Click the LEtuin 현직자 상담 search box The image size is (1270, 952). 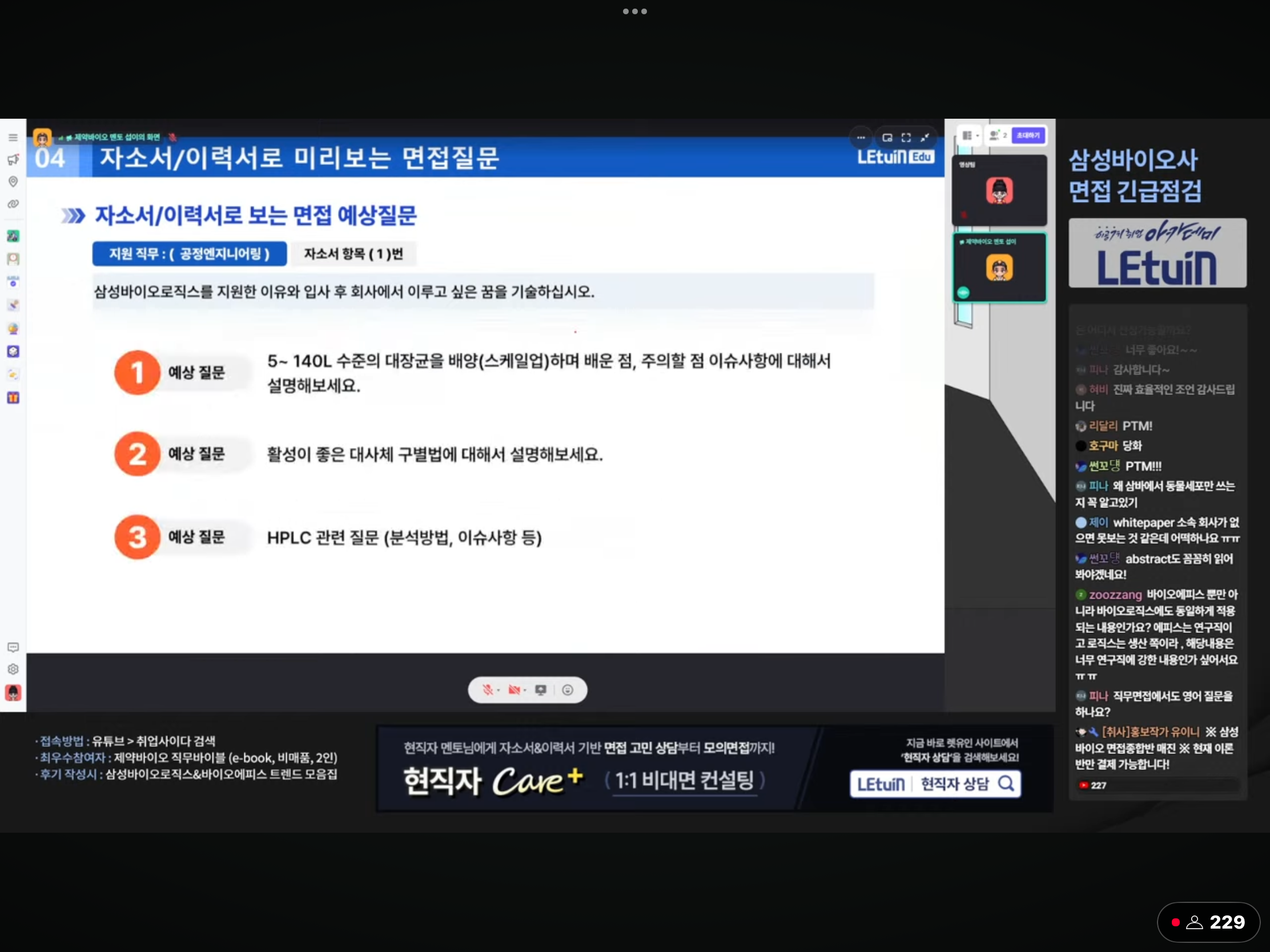coord(935,784)
